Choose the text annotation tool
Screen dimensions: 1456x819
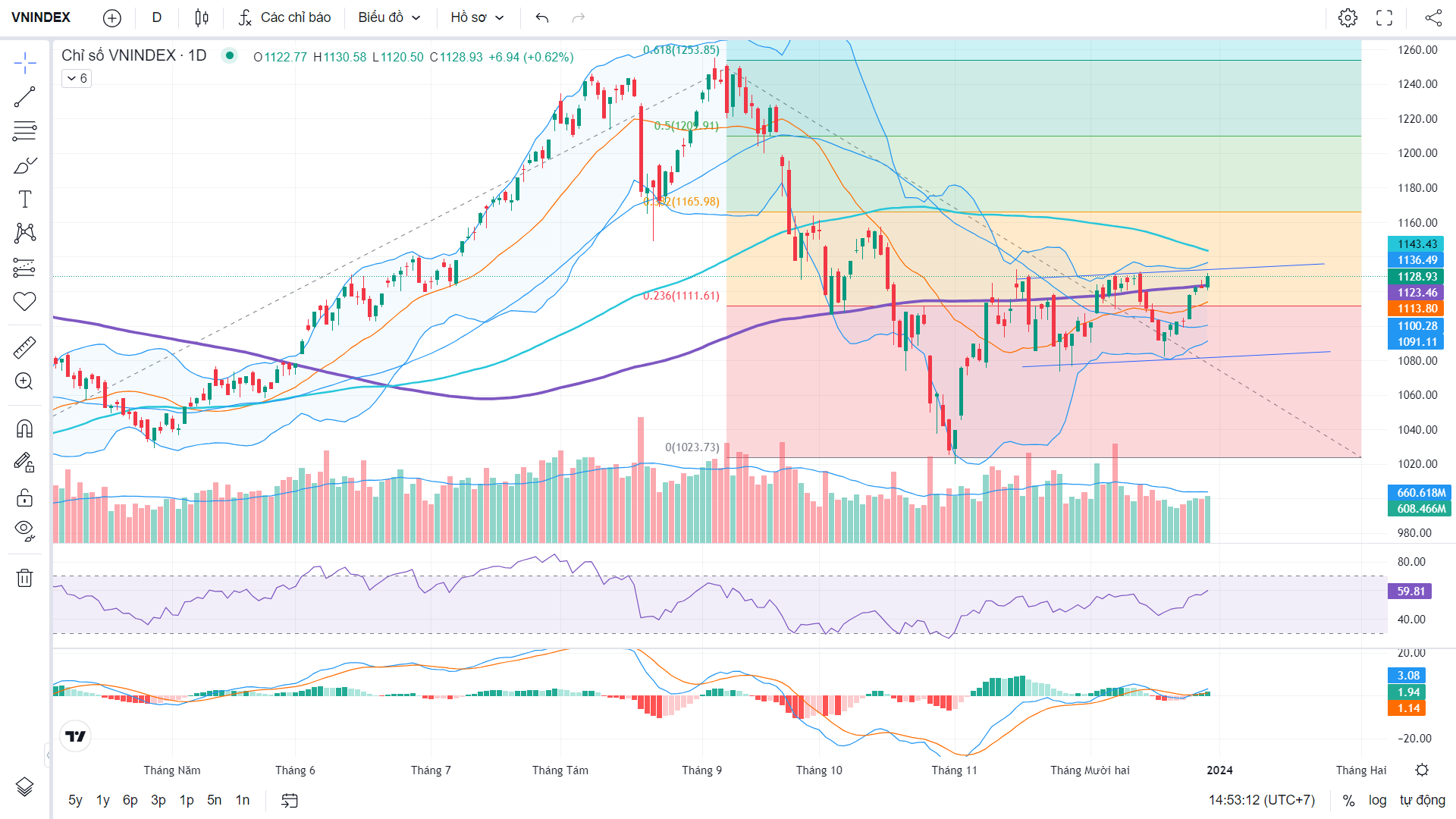point(24,199)
